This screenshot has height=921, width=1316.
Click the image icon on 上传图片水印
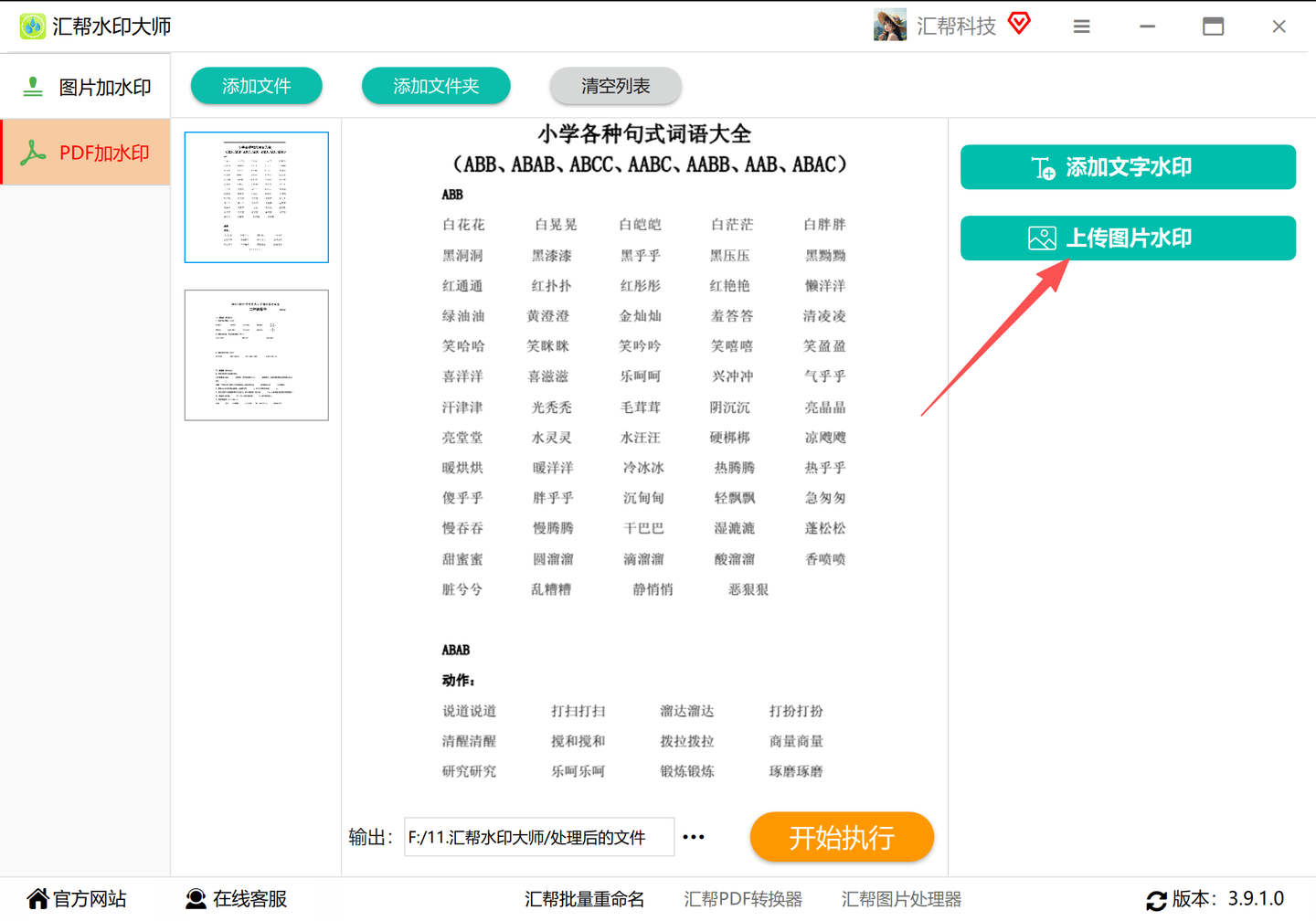[1041, 238]
